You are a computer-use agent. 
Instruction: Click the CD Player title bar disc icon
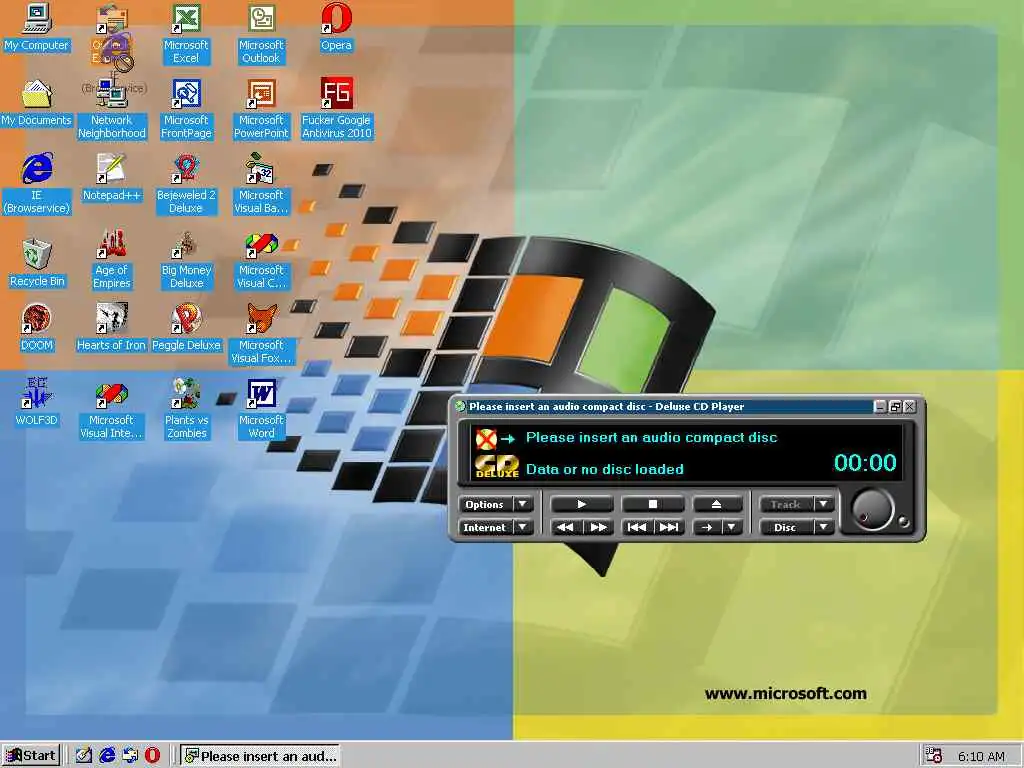(x=460, y=406)
